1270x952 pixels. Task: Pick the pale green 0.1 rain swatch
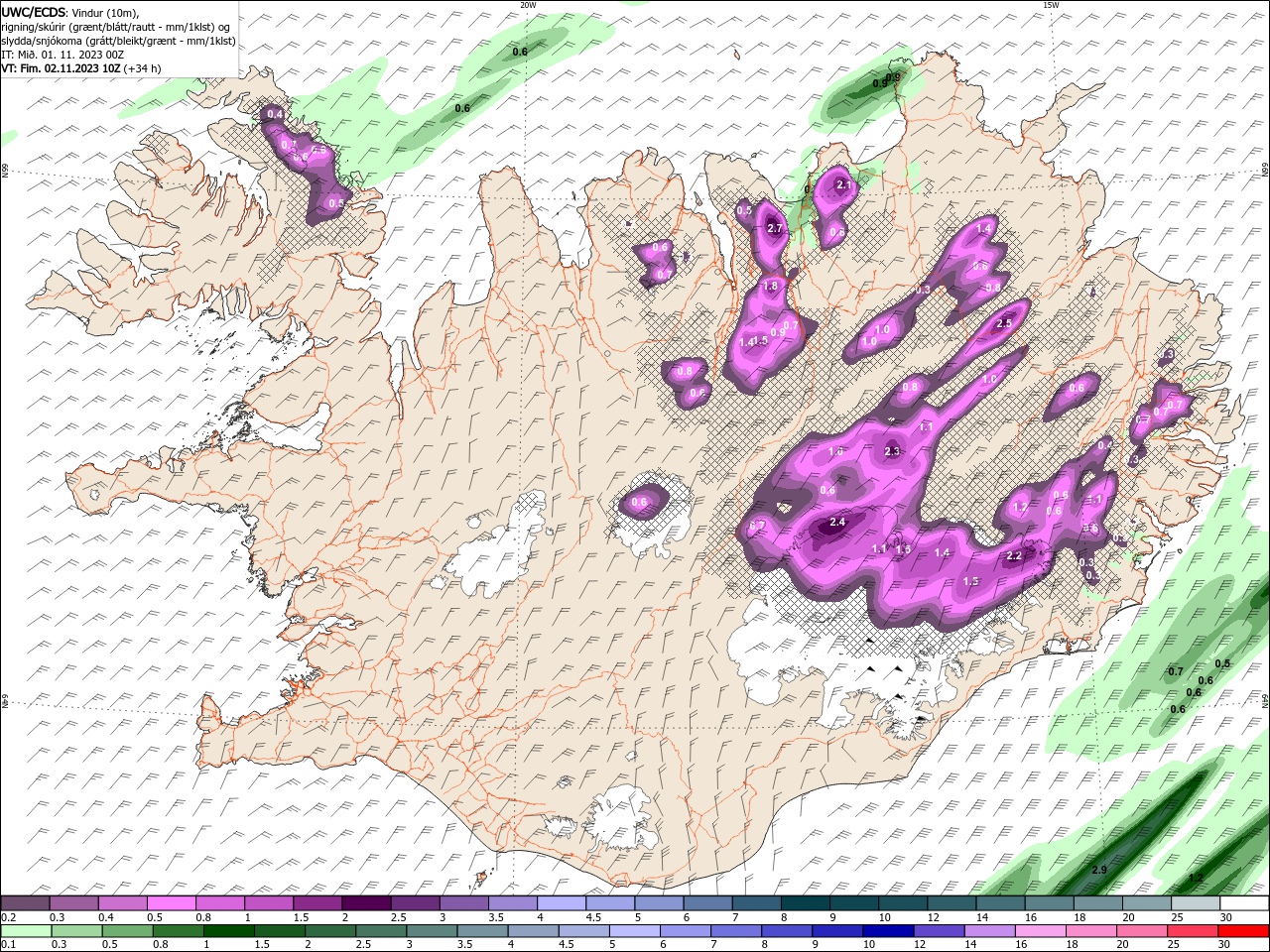click(x=25, y=931)
